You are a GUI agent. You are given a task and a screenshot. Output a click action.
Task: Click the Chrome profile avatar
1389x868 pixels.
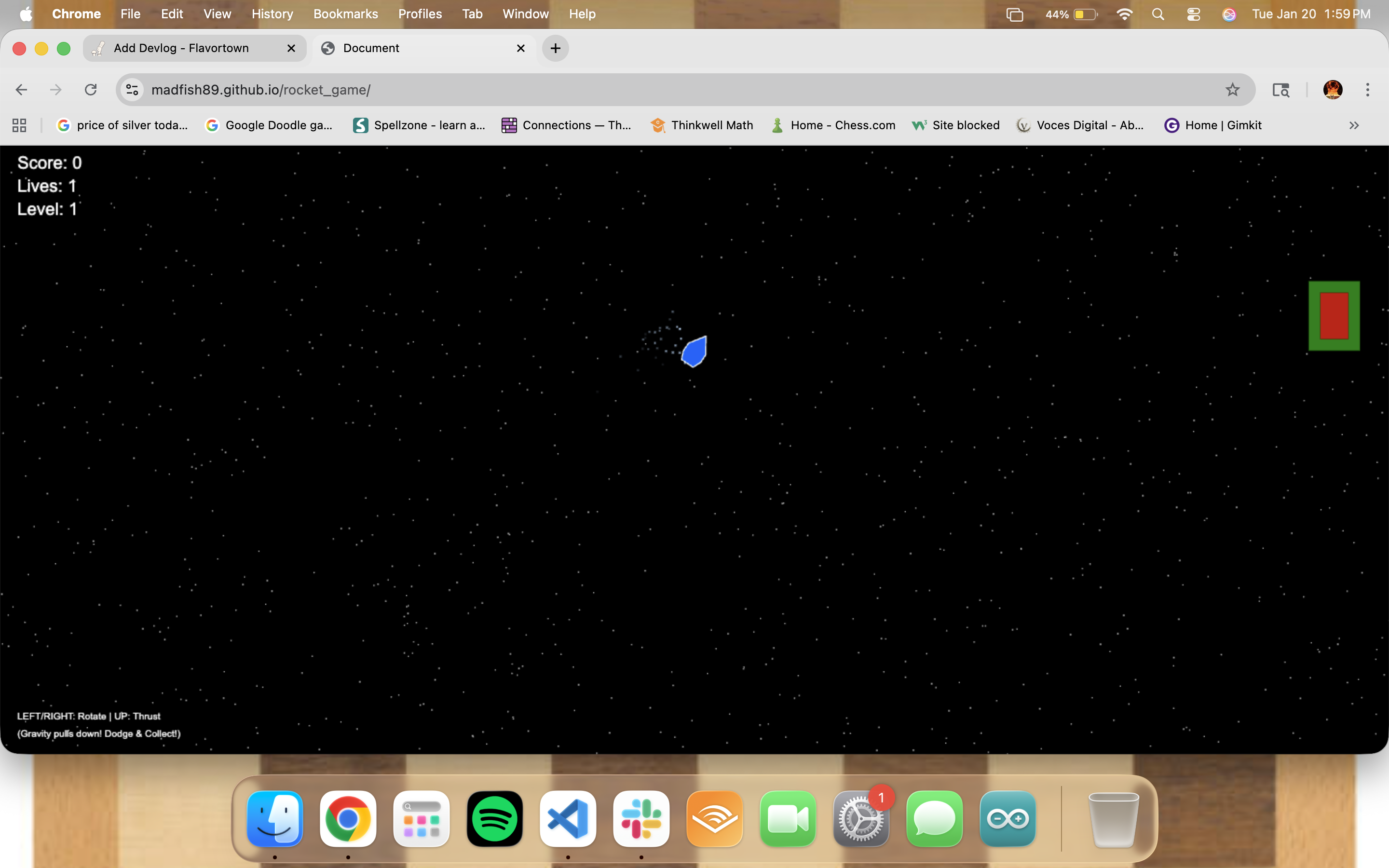pyautogui.click(x=1332, y=90)
